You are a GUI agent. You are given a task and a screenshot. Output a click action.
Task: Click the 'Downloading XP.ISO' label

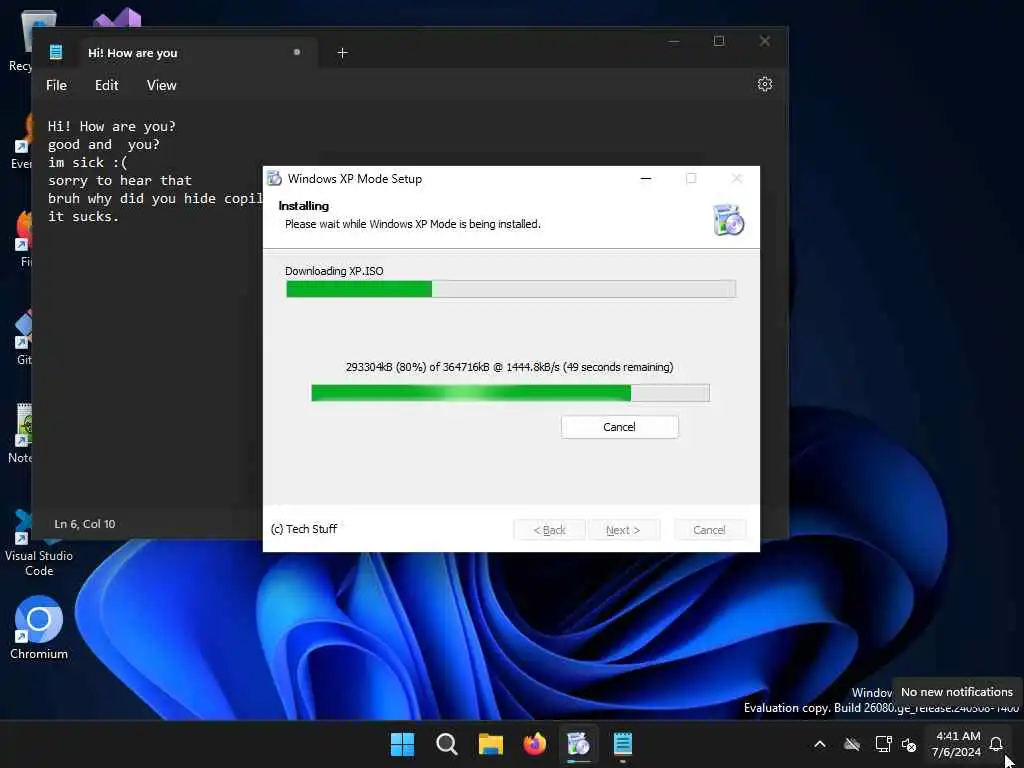pyautogui.click(x=334, y=271)
